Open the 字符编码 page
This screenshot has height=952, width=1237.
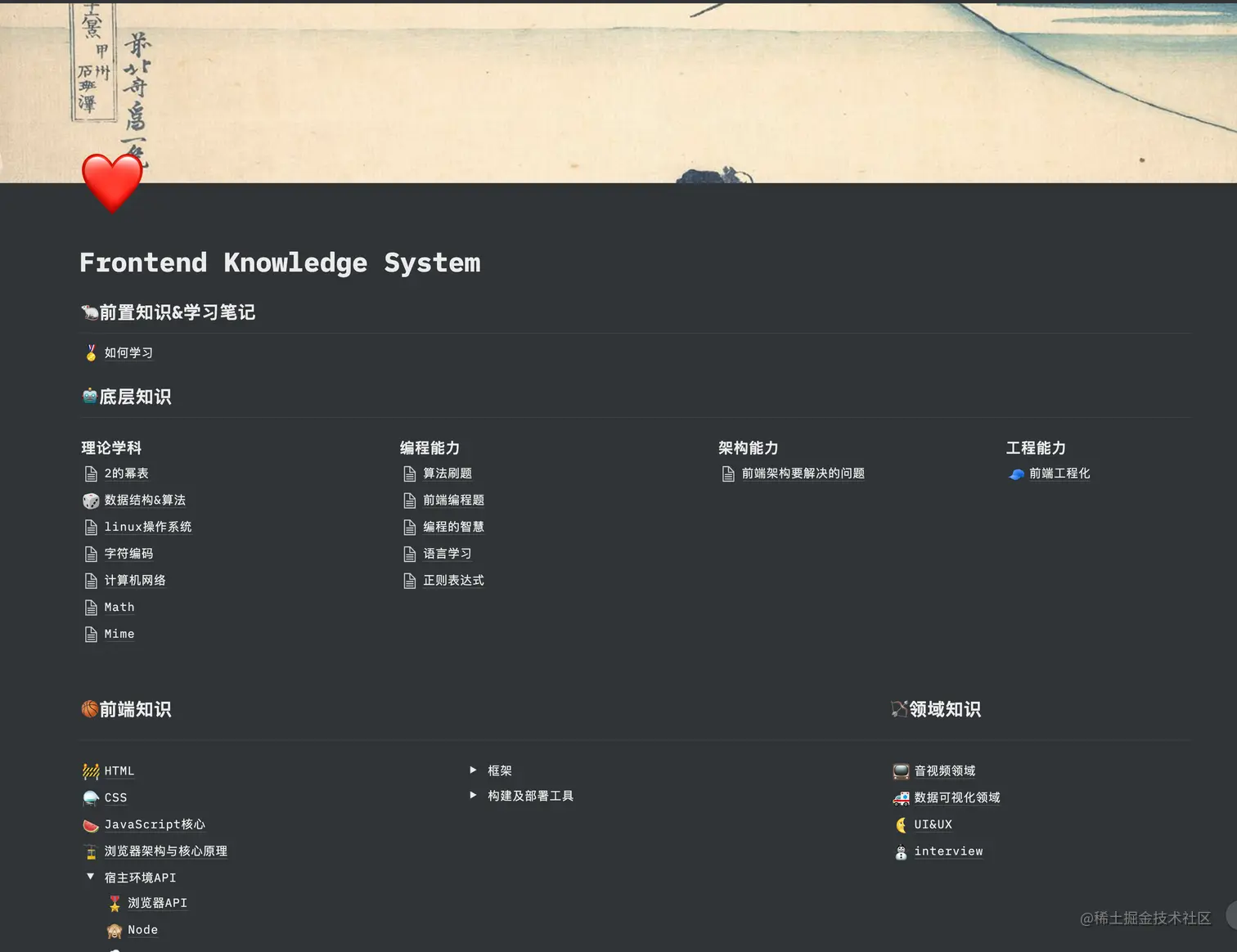[128, 555]
